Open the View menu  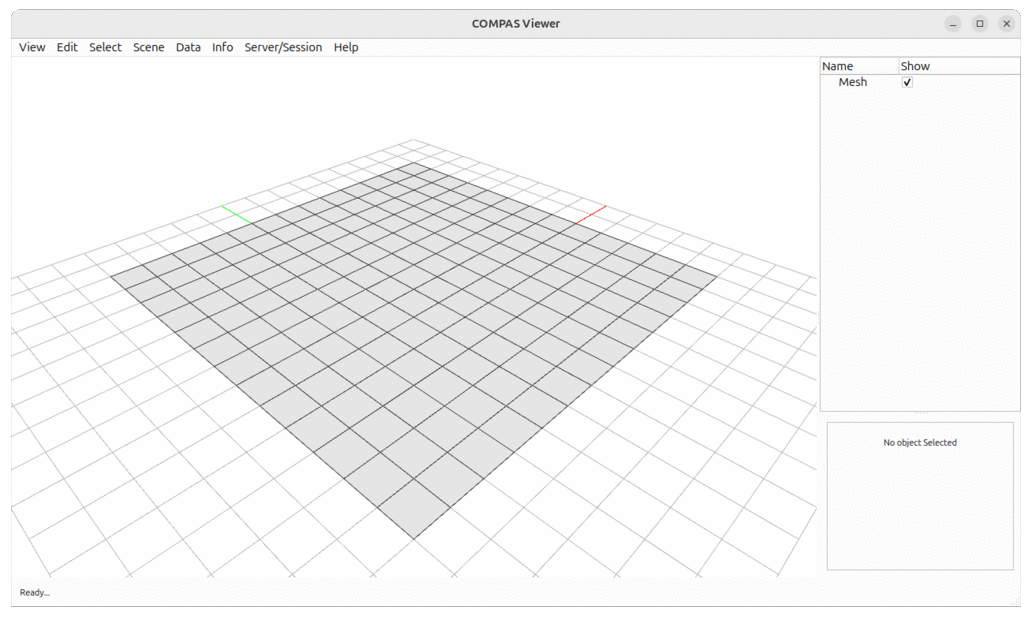click(31, 47)
